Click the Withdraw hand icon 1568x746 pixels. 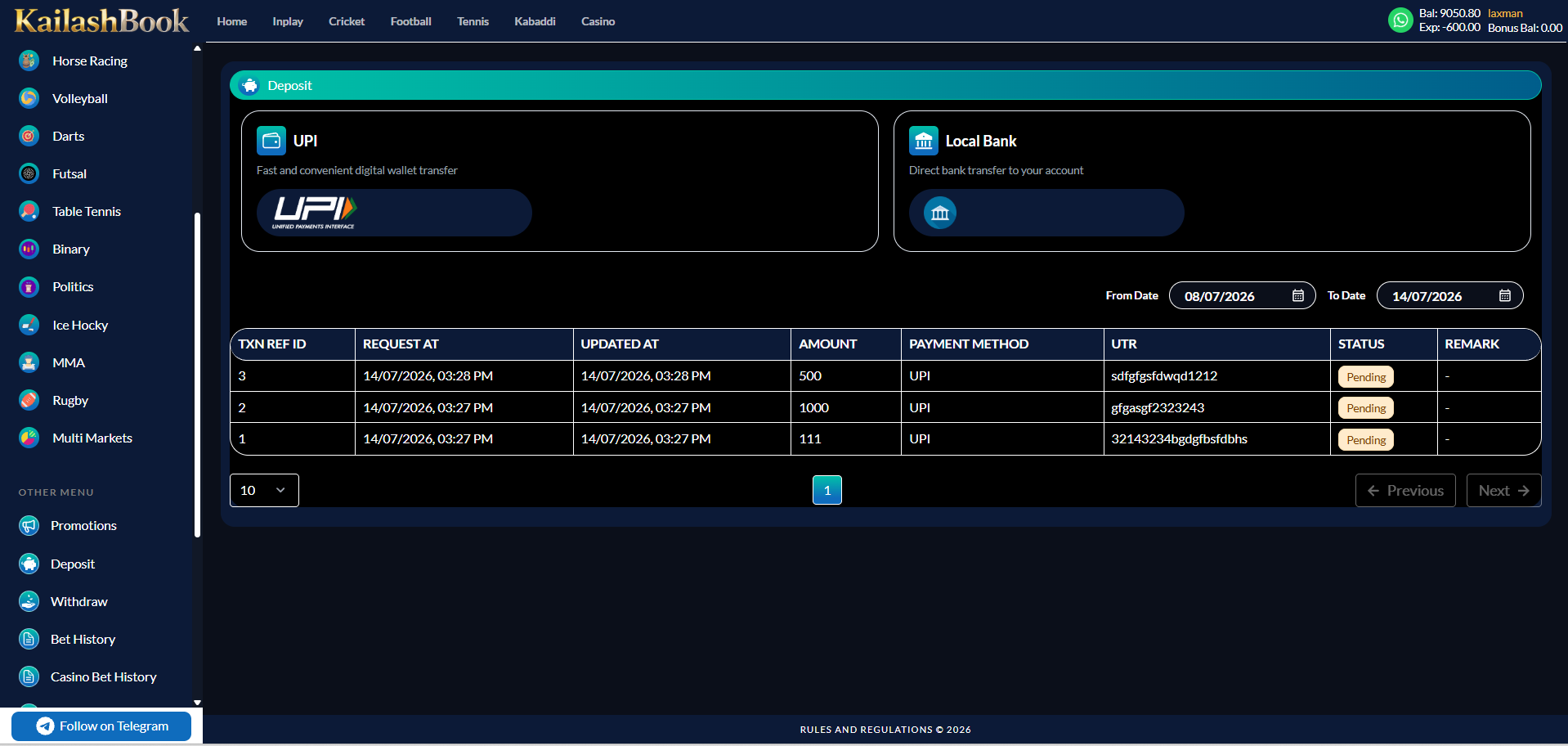pyautogui.click(x=29, y=601)
